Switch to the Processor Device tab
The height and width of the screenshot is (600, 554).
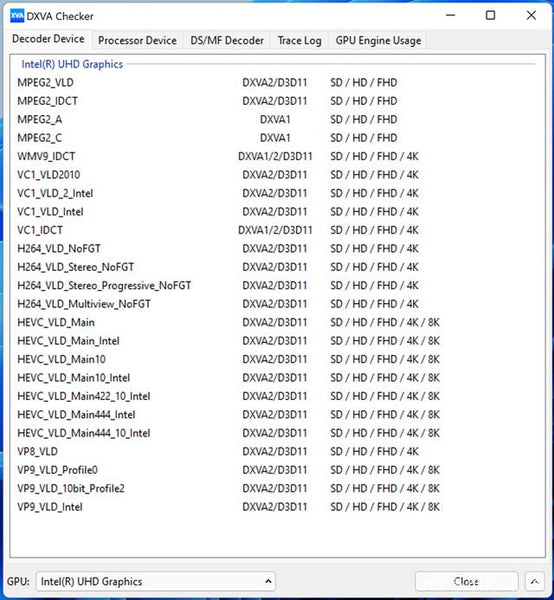pos(137,41)
